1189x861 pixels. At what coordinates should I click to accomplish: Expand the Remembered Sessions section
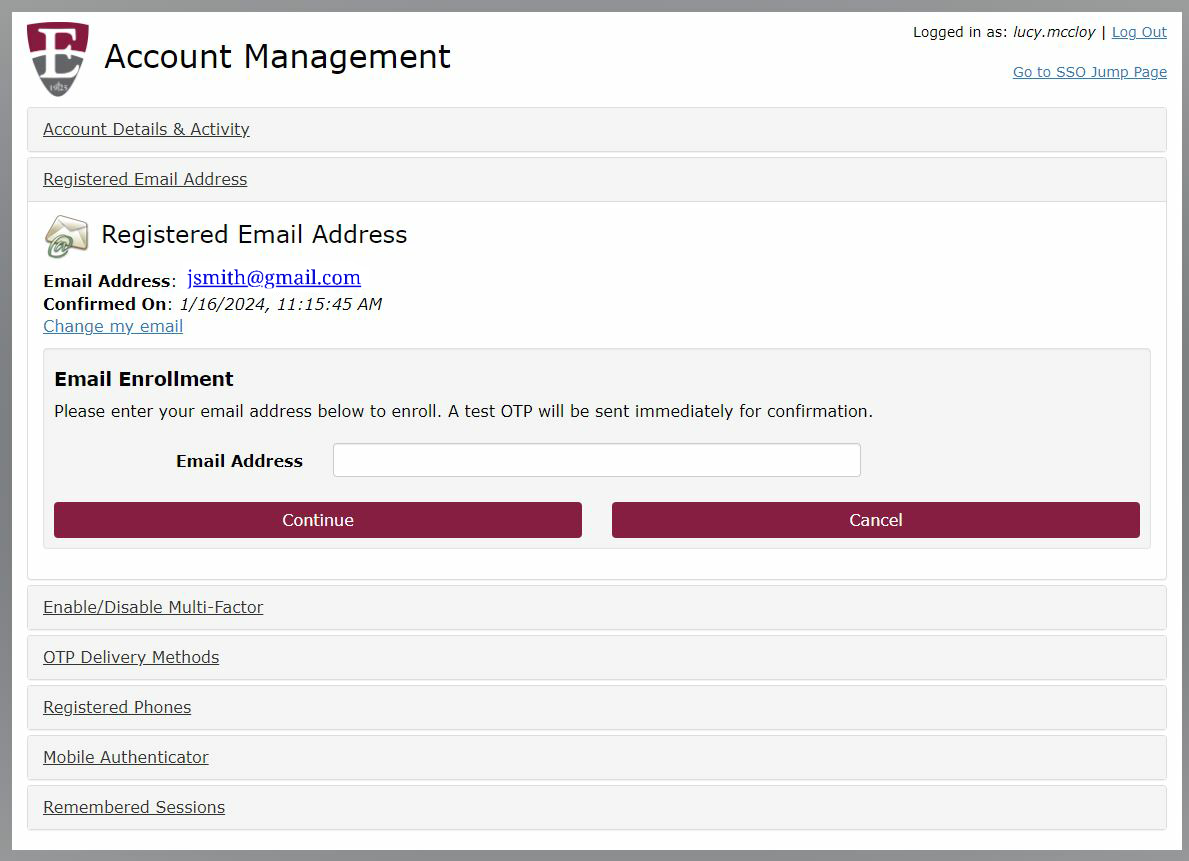click(133, 807)
